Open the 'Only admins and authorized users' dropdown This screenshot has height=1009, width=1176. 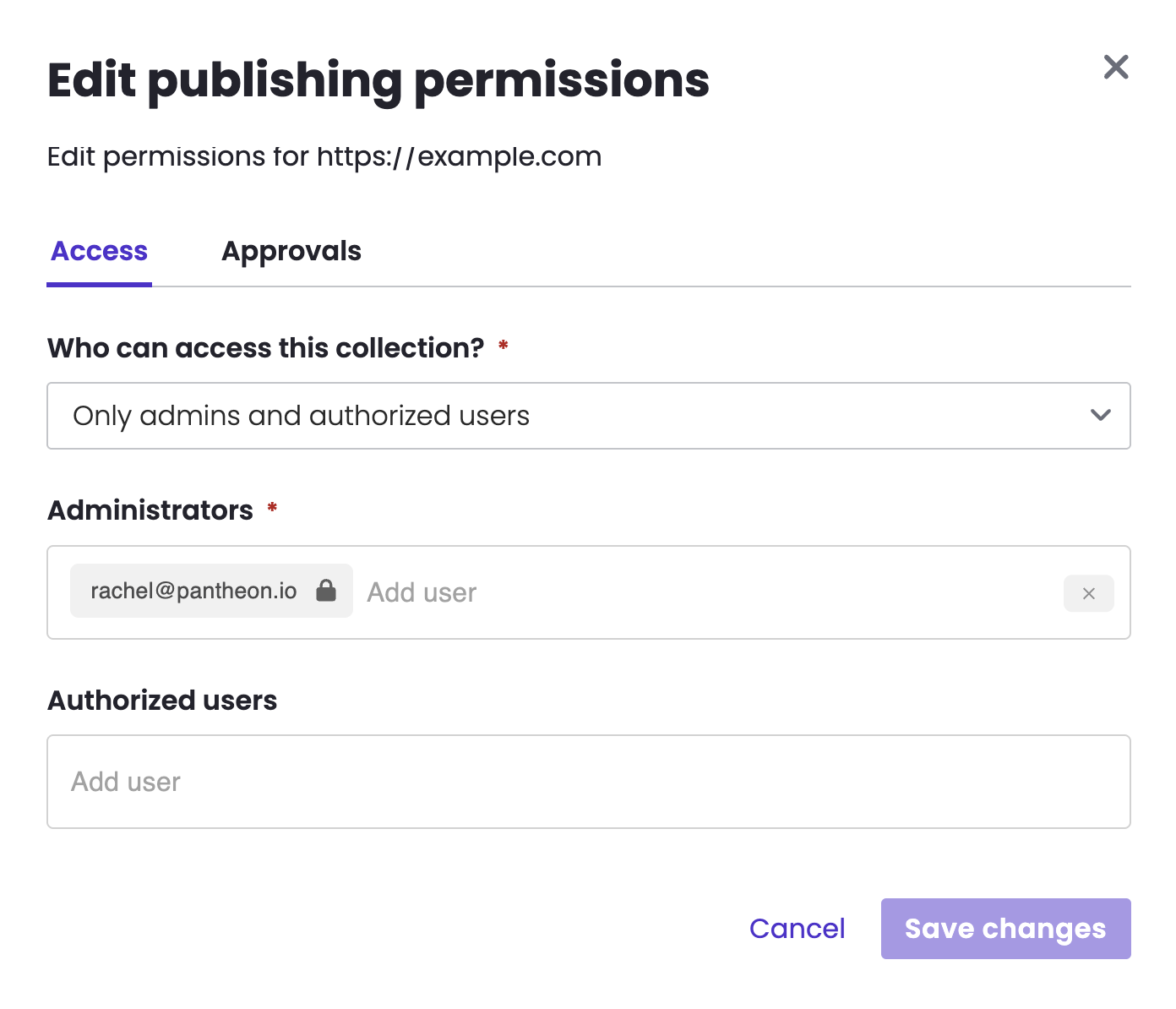[x=588, y=416]
